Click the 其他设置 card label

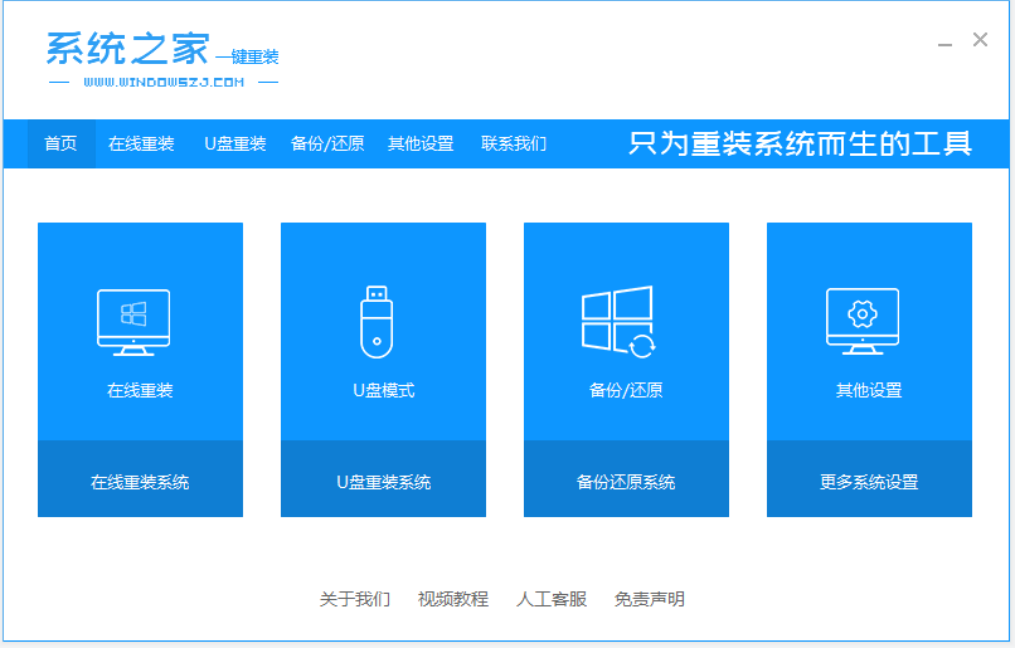point(869,391)
